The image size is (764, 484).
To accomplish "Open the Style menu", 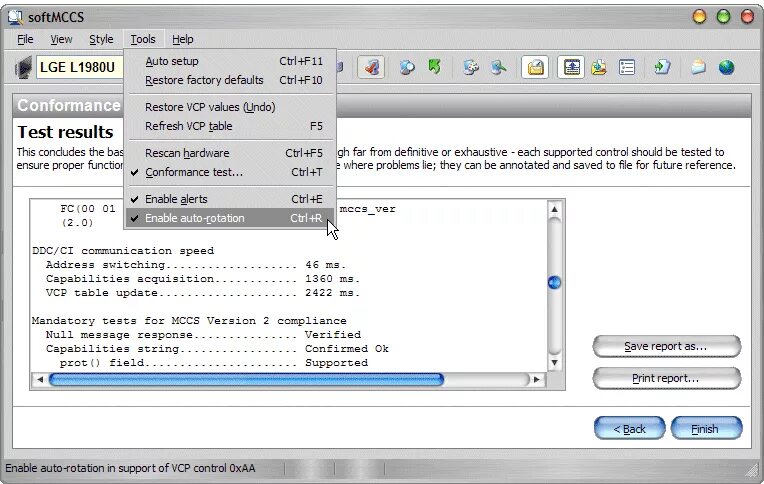I will click(101, 39).
